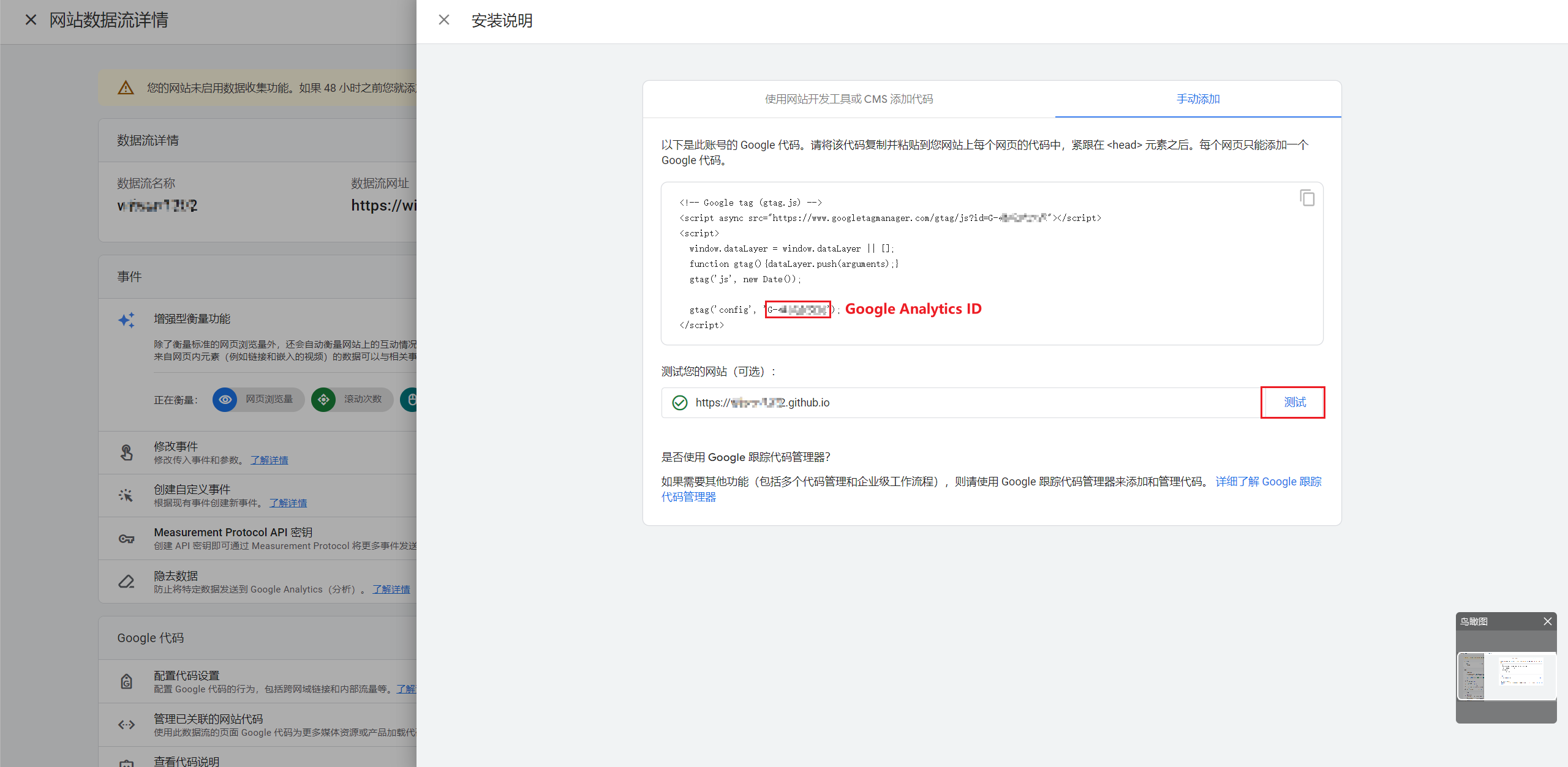Expand the 增强型衡量功能 section
The width and height of the screenshot is (1568, 767).
[192, 319]
